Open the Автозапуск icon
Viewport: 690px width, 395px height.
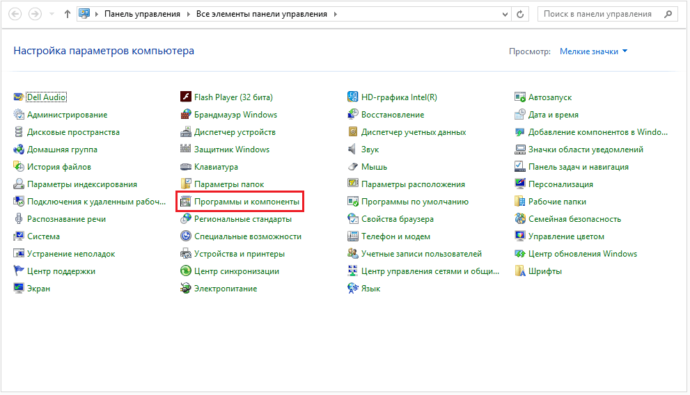520,97
